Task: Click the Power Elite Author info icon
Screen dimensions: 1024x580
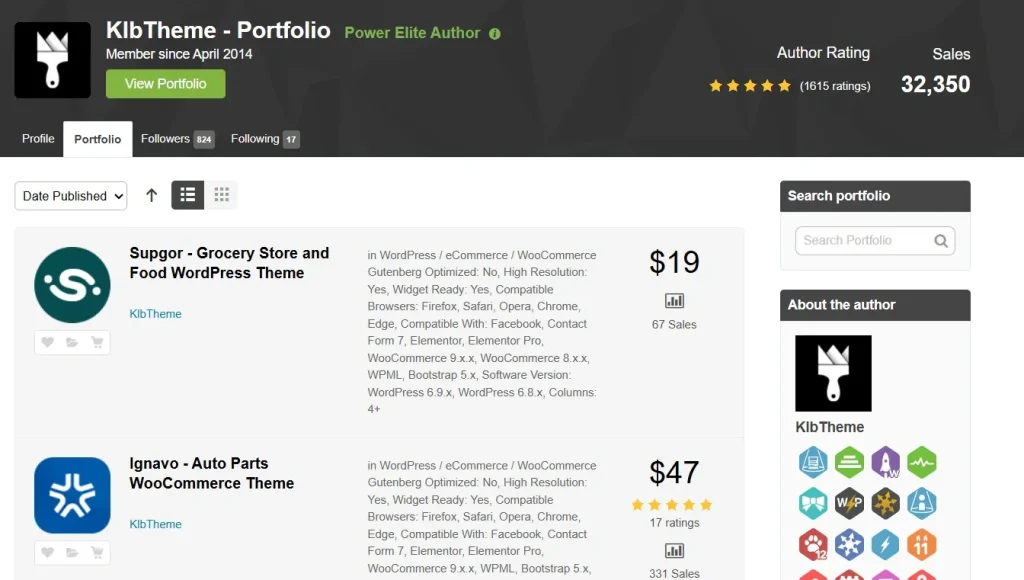Action: tap(495, 33)
